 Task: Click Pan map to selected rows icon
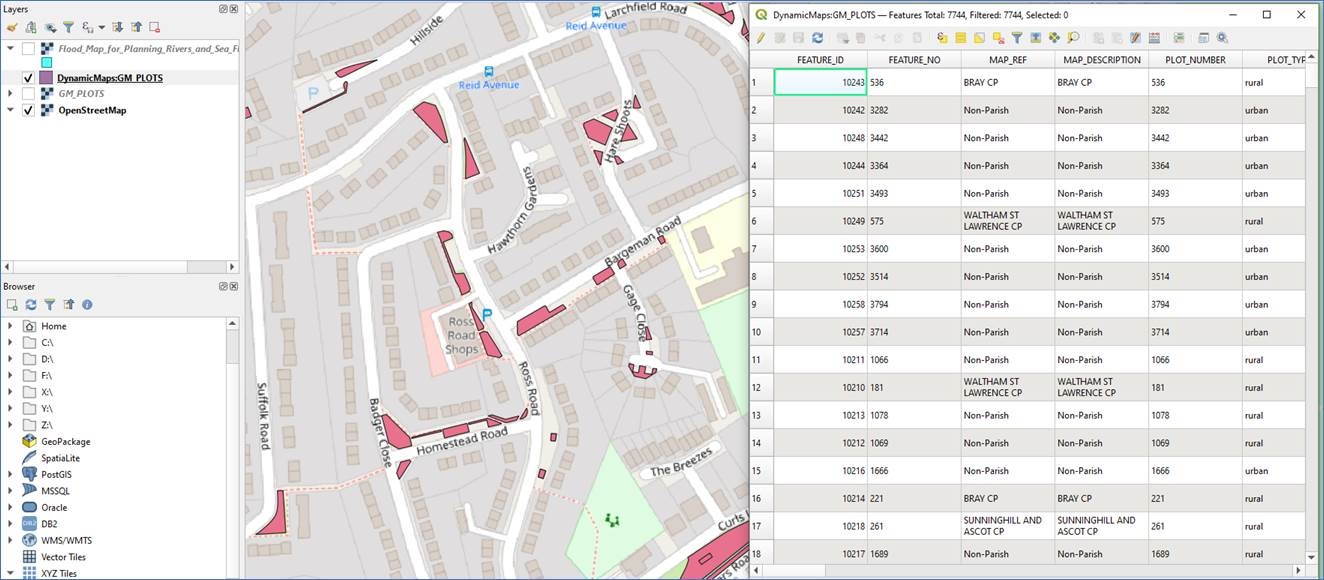(1054, 38)
